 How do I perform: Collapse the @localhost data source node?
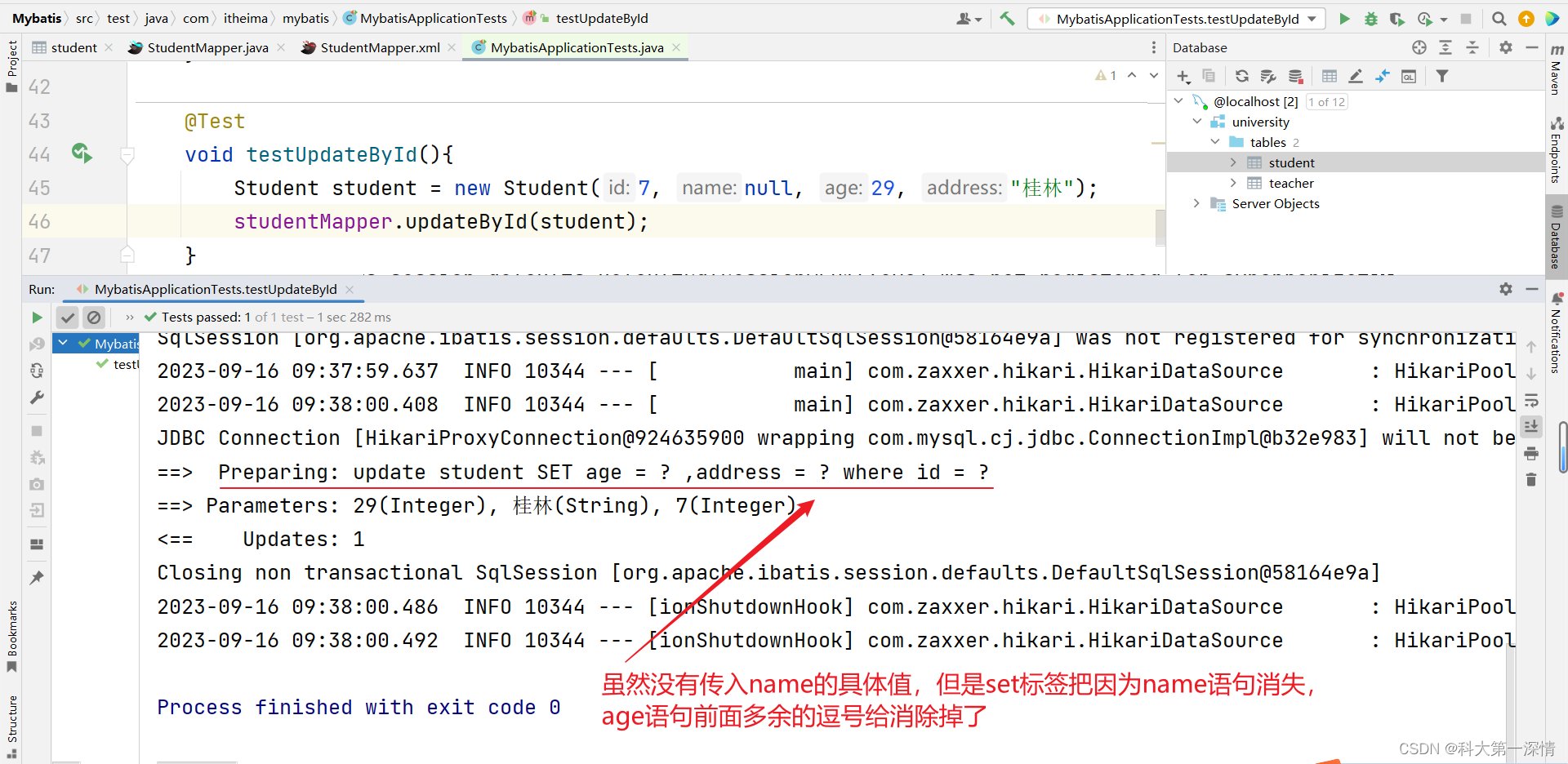tap(1178, 100)
